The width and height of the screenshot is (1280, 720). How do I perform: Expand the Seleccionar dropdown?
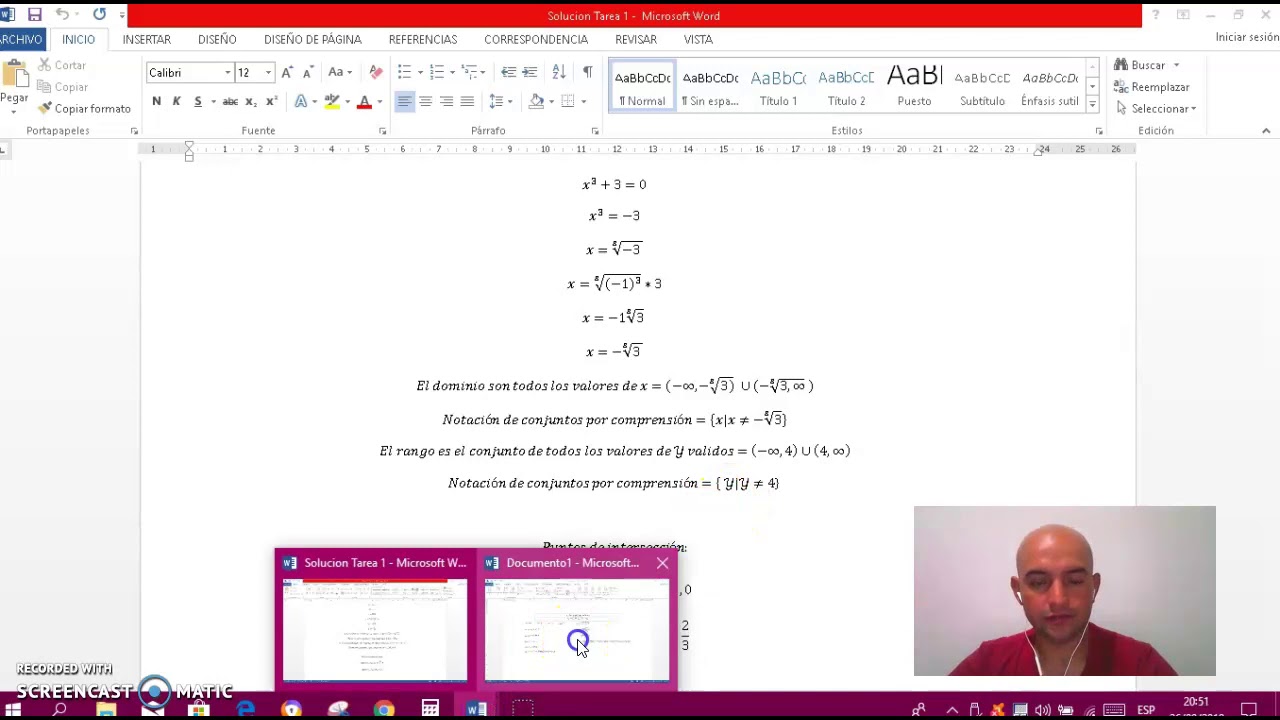click(x=1193, y=108)
